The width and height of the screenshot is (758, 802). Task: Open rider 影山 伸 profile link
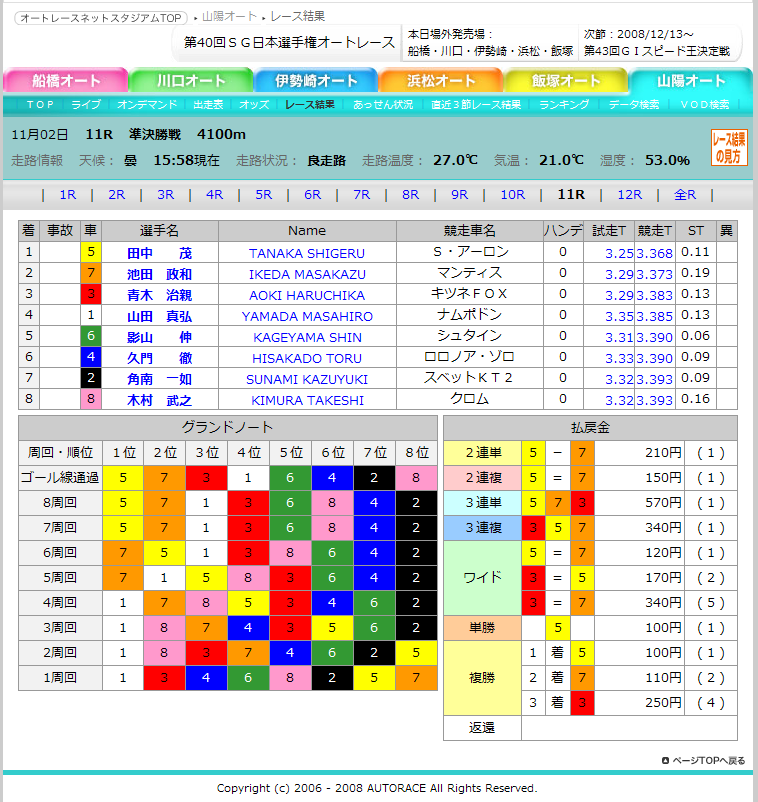pos(160,337)
